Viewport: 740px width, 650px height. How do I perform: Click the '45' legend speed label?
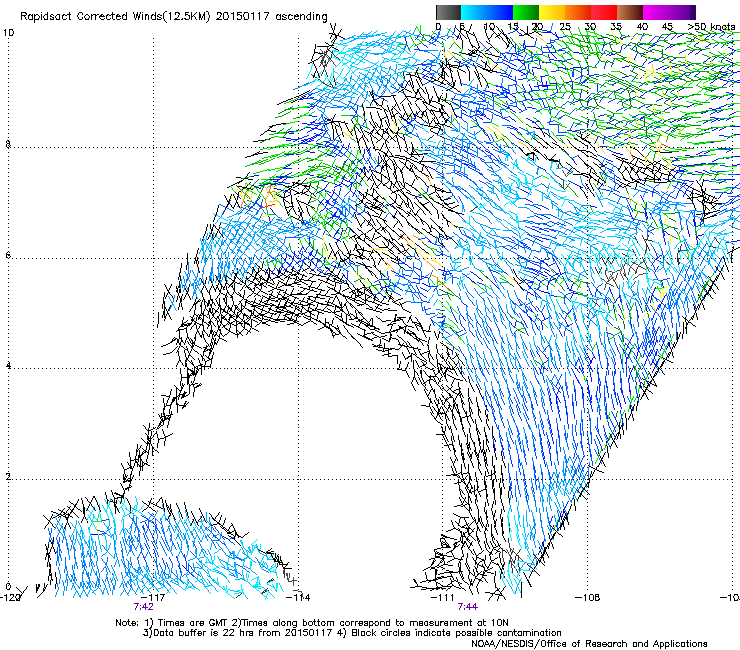[667, 27]
